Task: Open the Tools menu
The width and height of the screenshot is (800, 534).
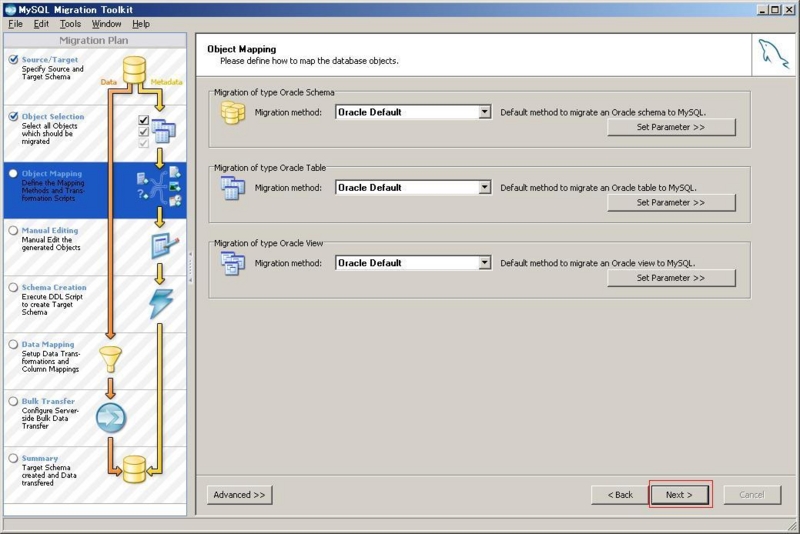Action: pos(70,24)
